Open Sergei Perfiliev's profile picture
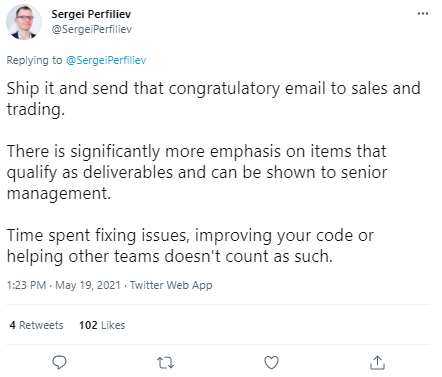442x377 pixels. pyautogui.click(x=24, y=22)
